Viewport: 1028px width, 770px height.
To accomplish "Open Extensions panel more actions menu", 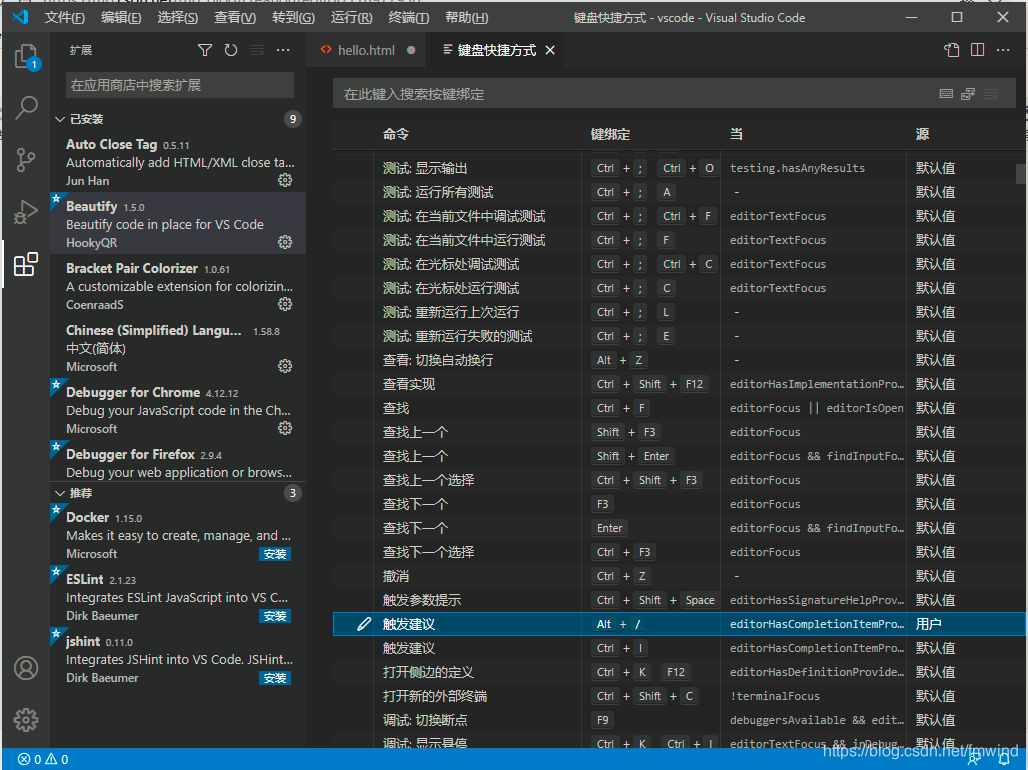I will coord(283,50).
